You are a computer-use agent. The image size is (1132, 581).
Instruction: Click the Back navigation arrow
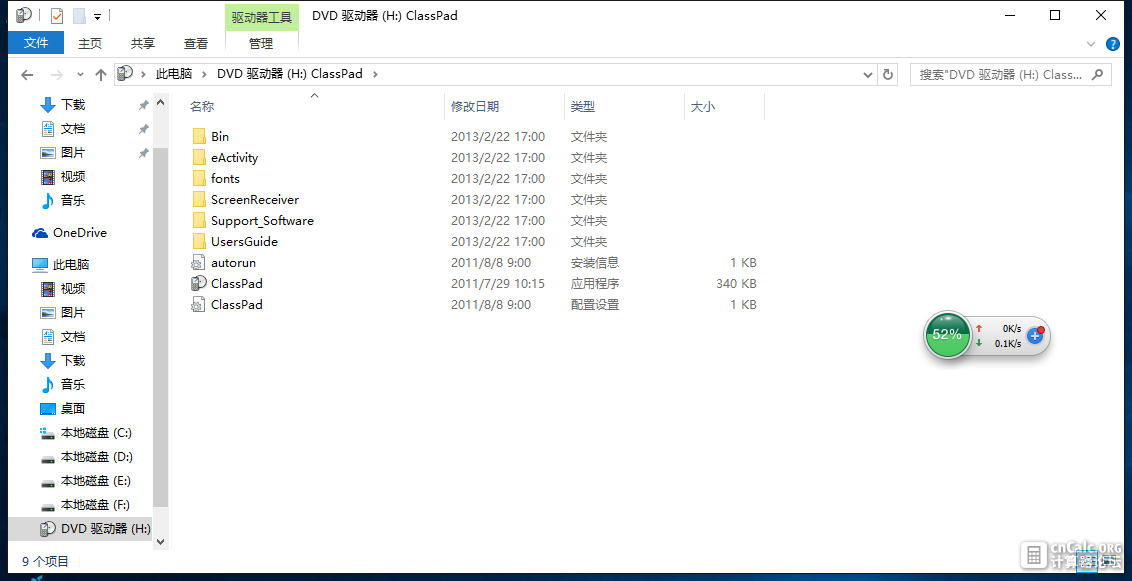click(27, 74)
